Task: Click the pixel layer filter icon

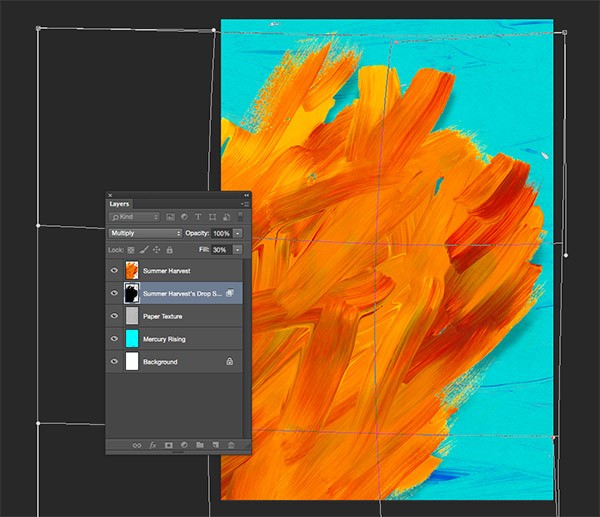Action: (x=172, y=217)
